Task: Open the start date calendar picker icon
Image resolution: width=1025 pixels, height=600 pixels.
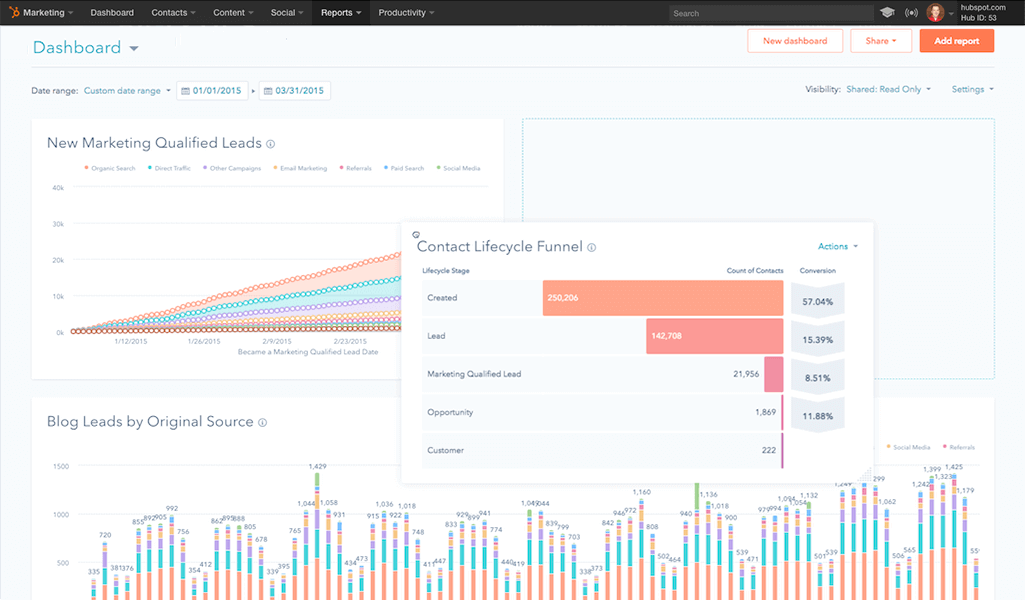Action: [185, 89]
